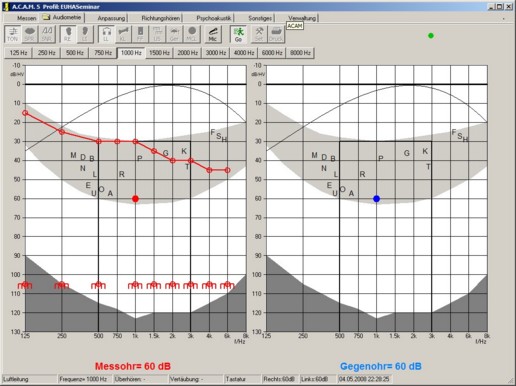
Task: Select the SNR measurement icon
Action: pos(47,34)
